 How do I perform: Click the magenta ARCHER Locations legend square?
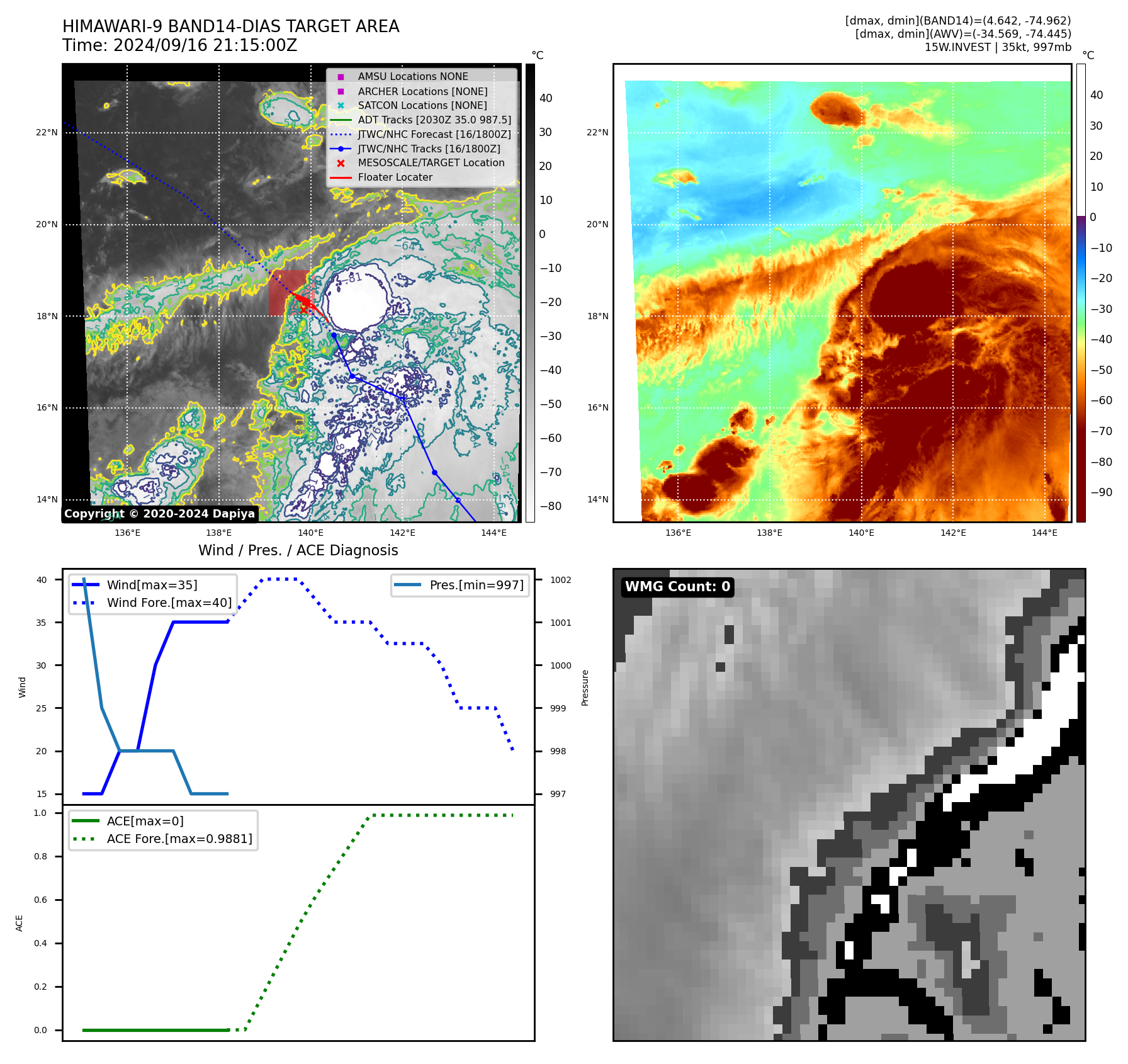341,91
